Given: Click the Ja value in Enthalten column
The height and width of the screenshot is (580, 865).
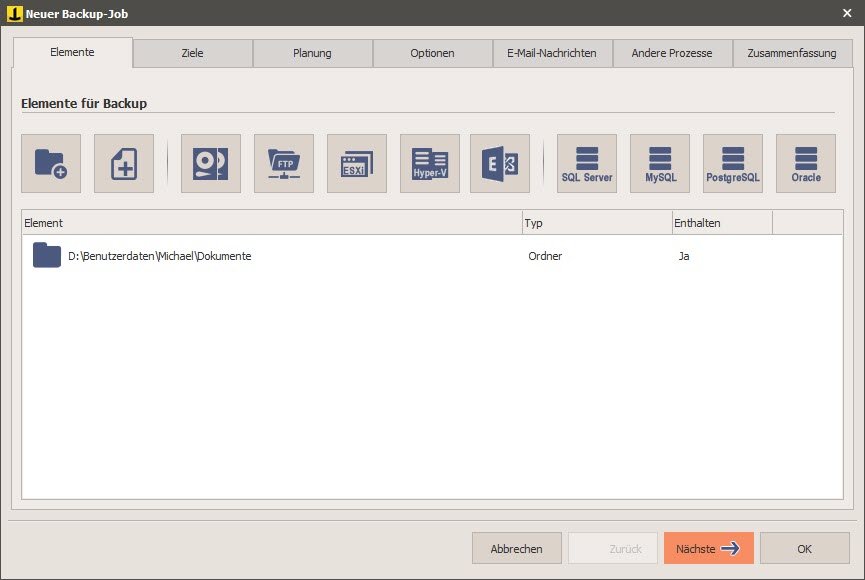Looking at the screenshot, I should pos(684,256).
